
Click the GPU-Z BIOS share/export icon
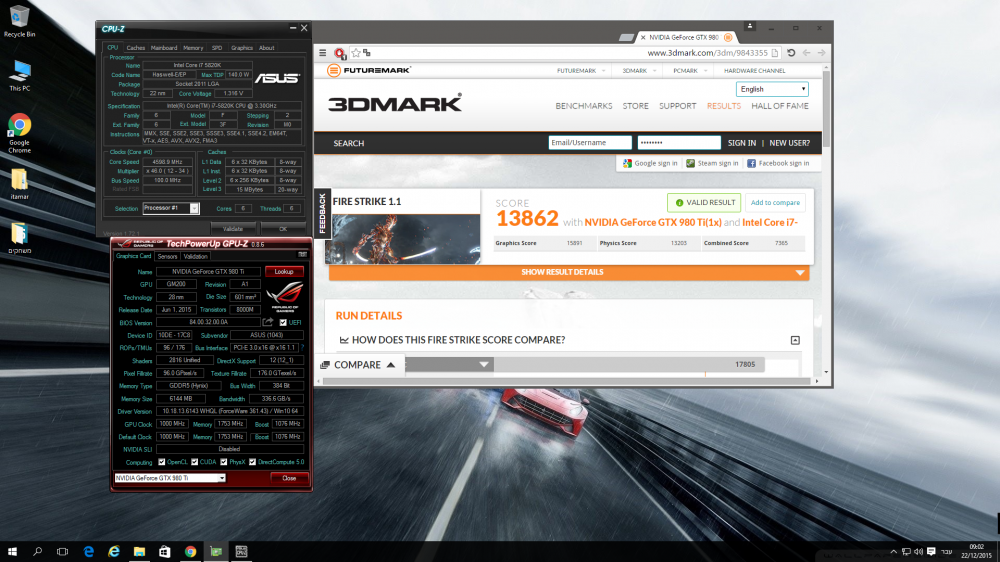pyautogui.click(x=268, y=323)
